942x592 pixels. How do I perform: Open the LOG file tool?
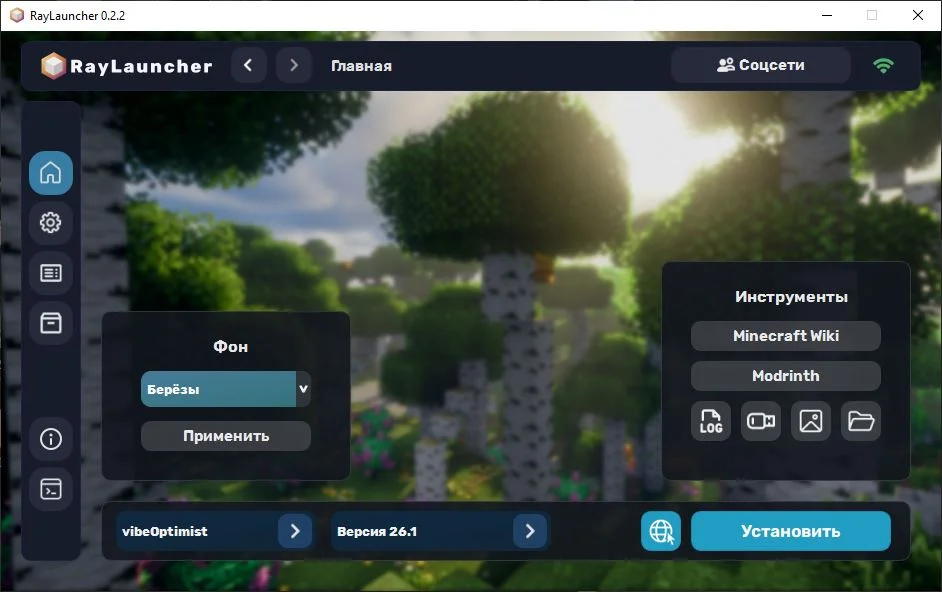[711, 421]
